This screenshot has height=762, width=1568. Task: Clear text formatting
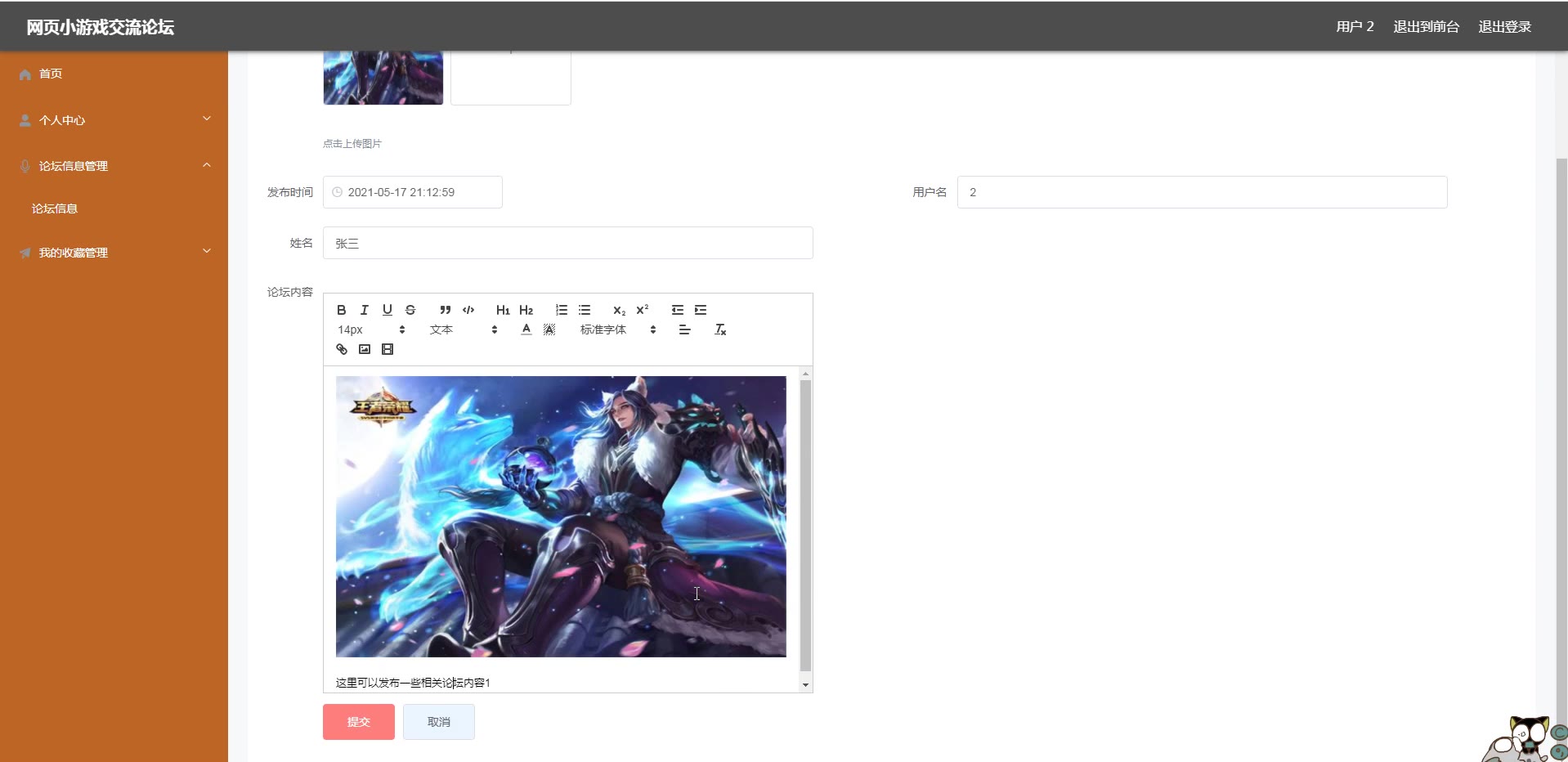click(720, 329)
